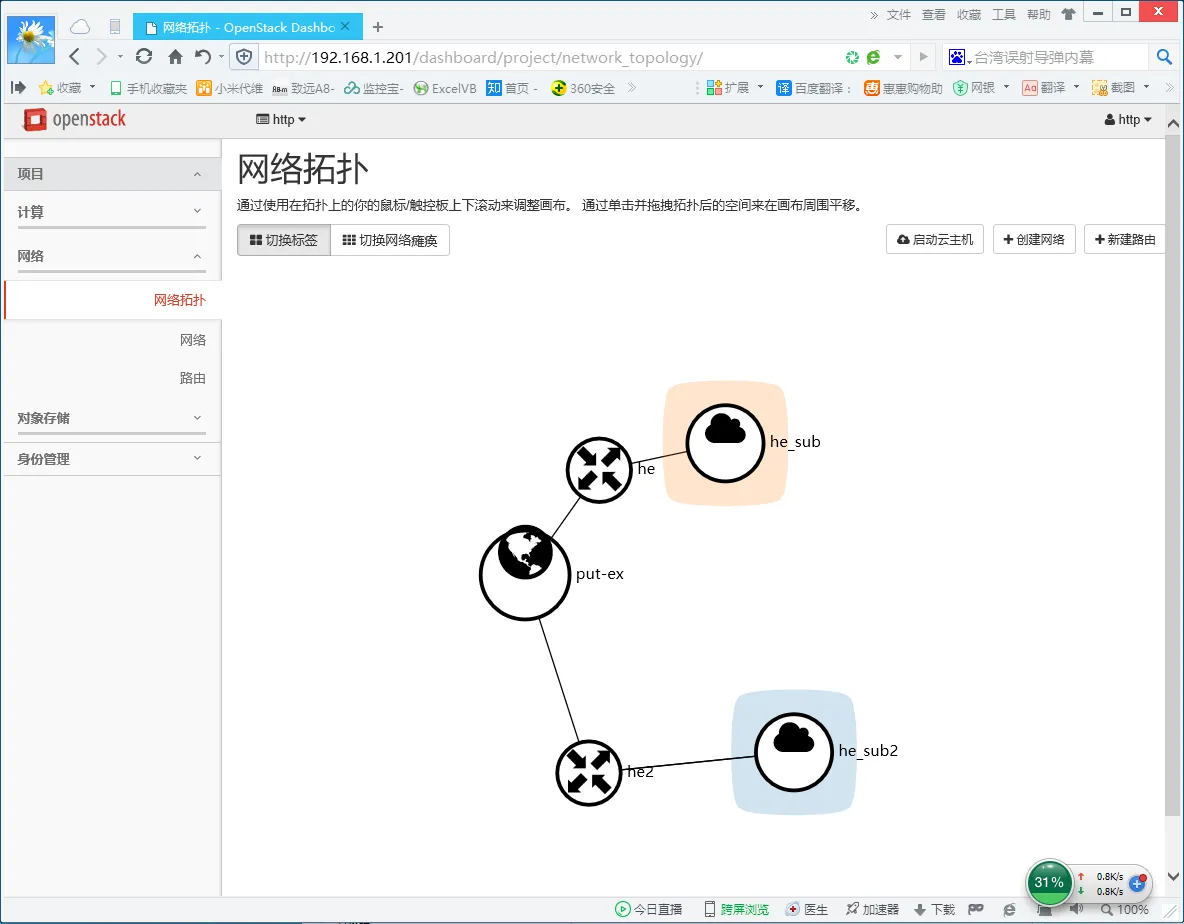The image size is (1184, 924).
Task: Open a new browser tab with plus
Action: 378,27
